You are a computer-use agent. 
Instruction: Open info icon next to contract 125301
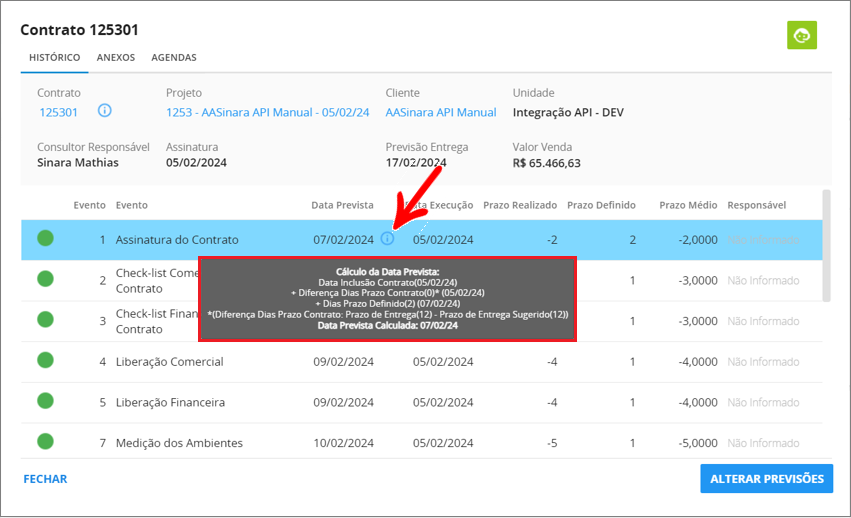click(x=105, y=111)
